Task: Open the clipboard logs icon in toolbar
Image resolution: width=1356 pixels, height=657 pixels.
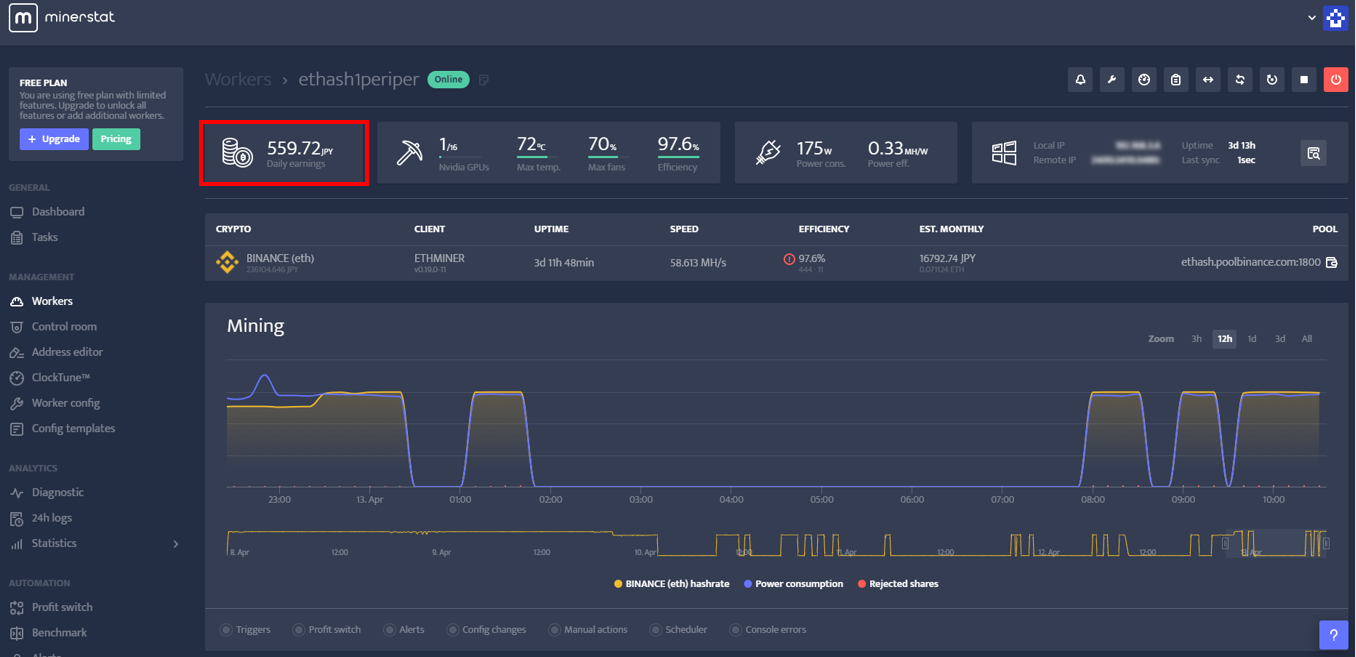Action: (1176, 79)
